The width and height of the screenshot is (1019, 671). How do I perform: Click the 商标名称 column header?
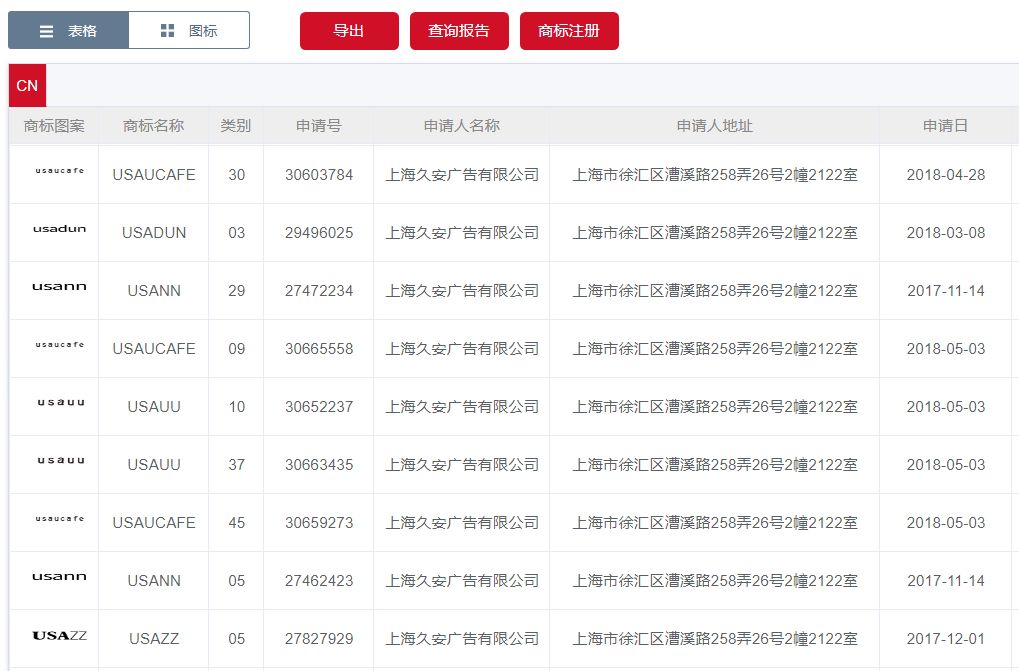[153, 126]
